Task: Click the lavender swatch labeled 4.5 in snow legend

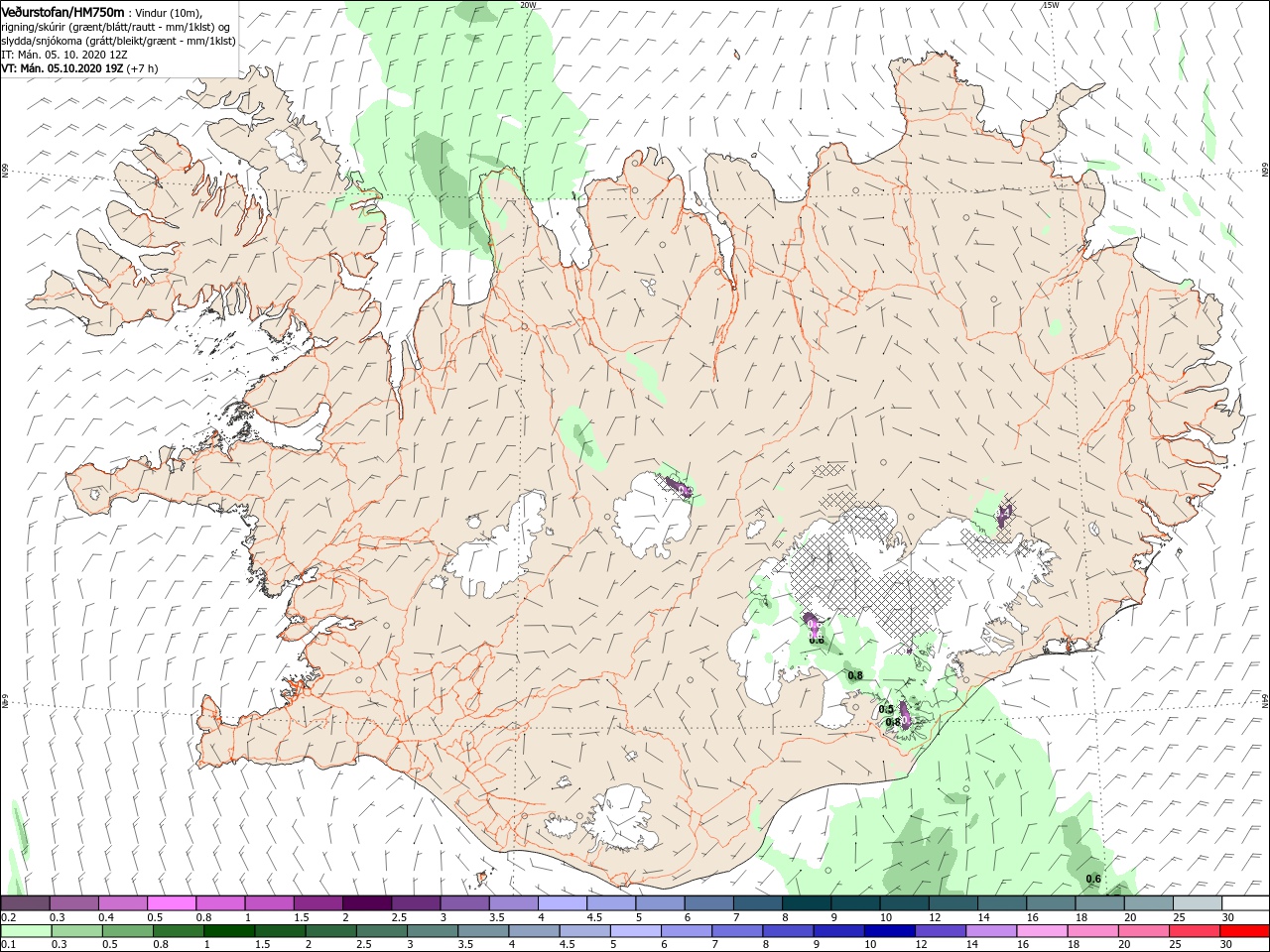Action: coord(610,903)
